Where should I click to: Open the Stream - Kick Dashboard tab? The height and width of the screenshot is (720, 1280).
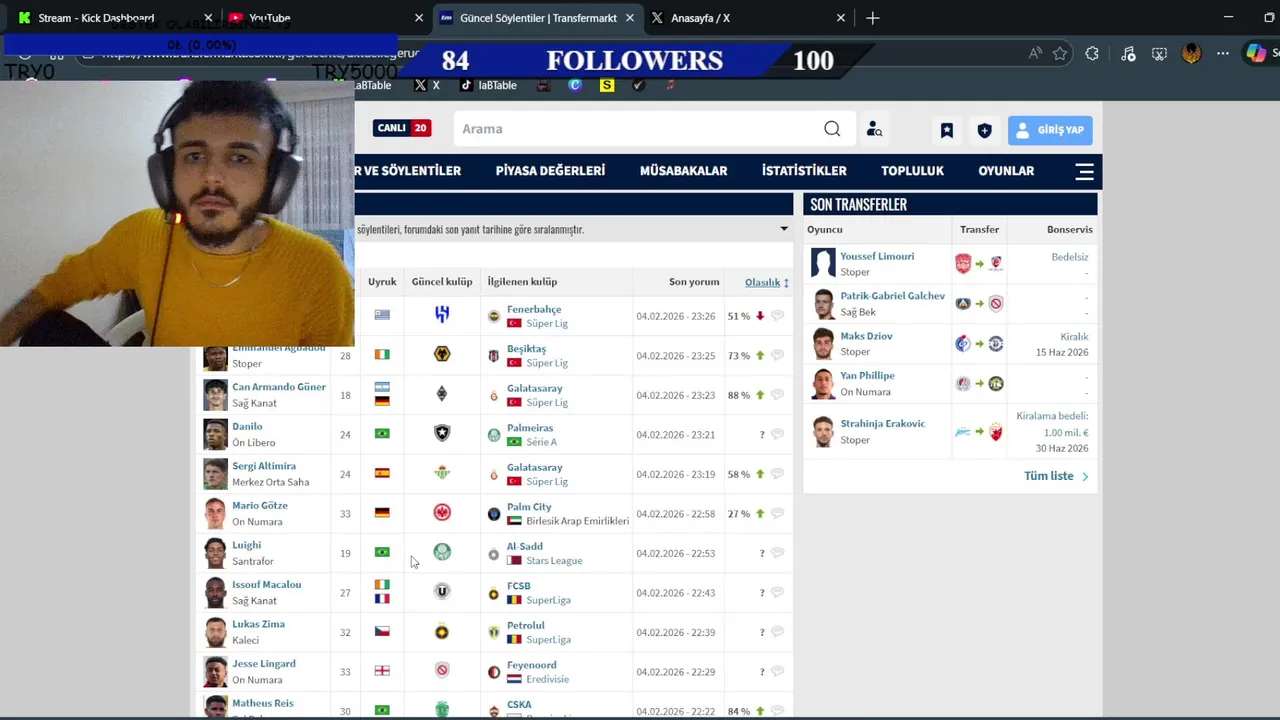coord(96,18)
